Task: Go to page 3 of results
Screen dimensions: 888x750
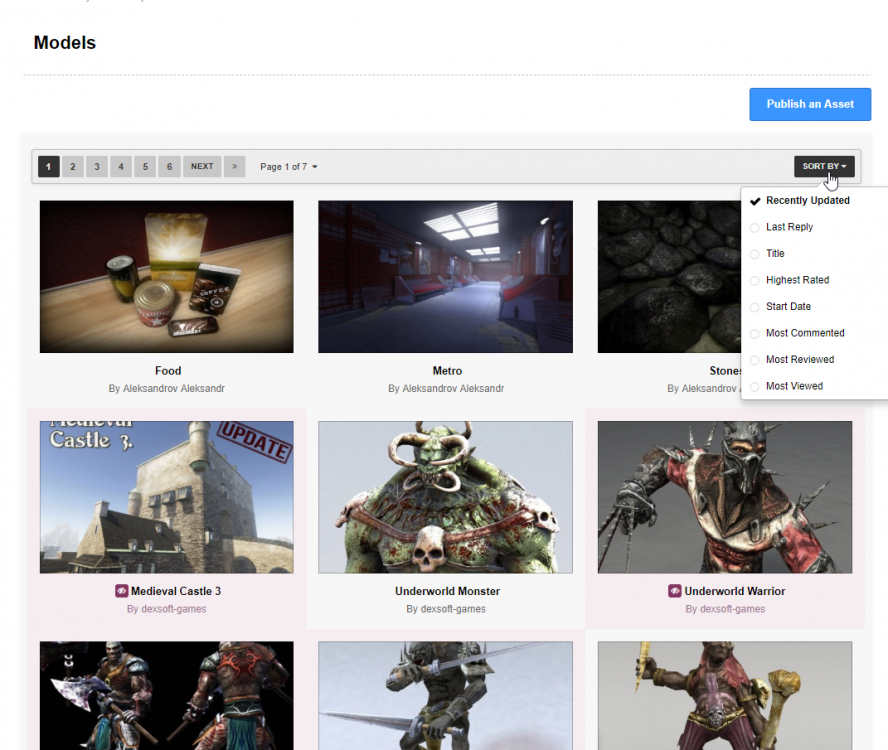Action: [x=97, y=166]
